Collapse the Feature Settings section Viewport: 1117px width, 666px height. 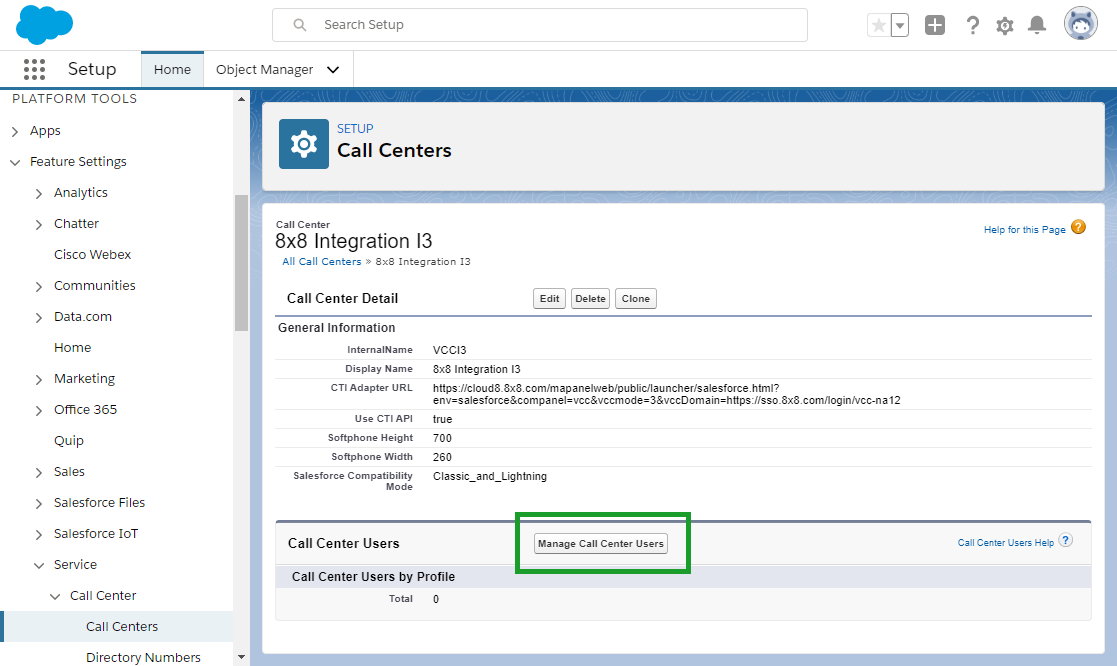coord(15,162)
